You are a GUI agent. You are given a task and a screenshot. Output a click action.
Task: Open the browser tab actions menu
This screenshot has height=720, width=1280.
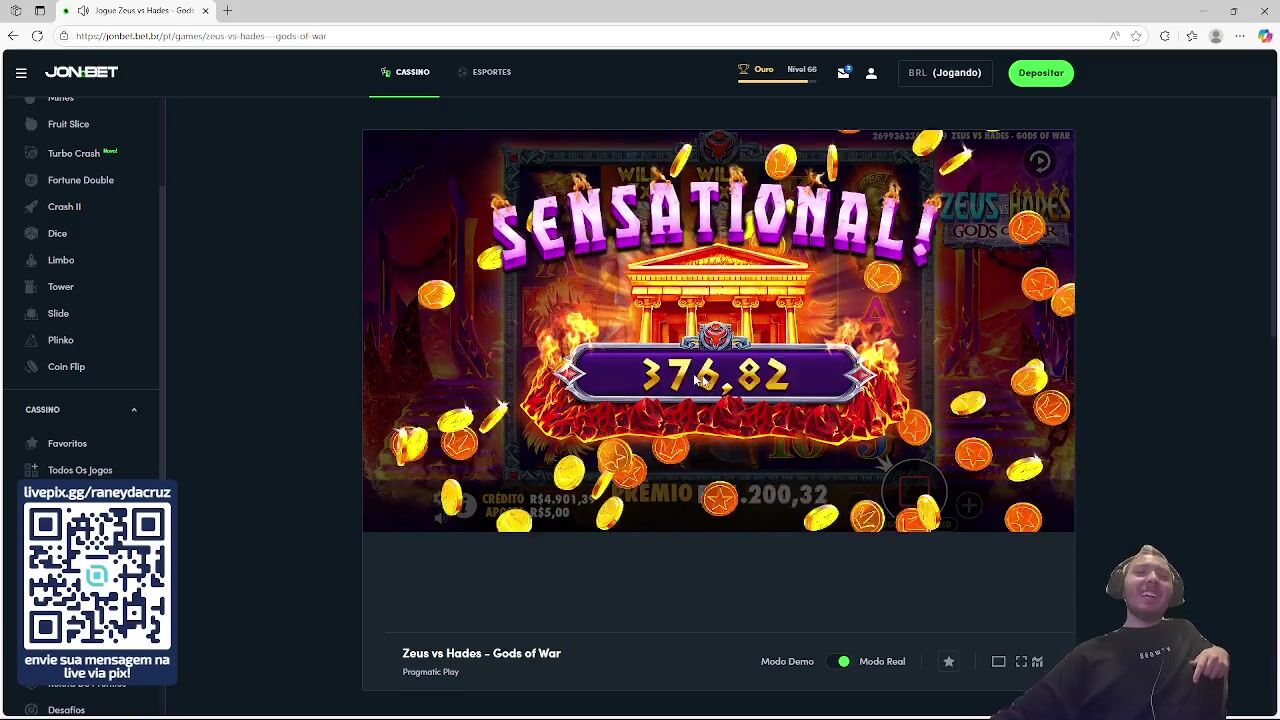(x=40, y=10)
